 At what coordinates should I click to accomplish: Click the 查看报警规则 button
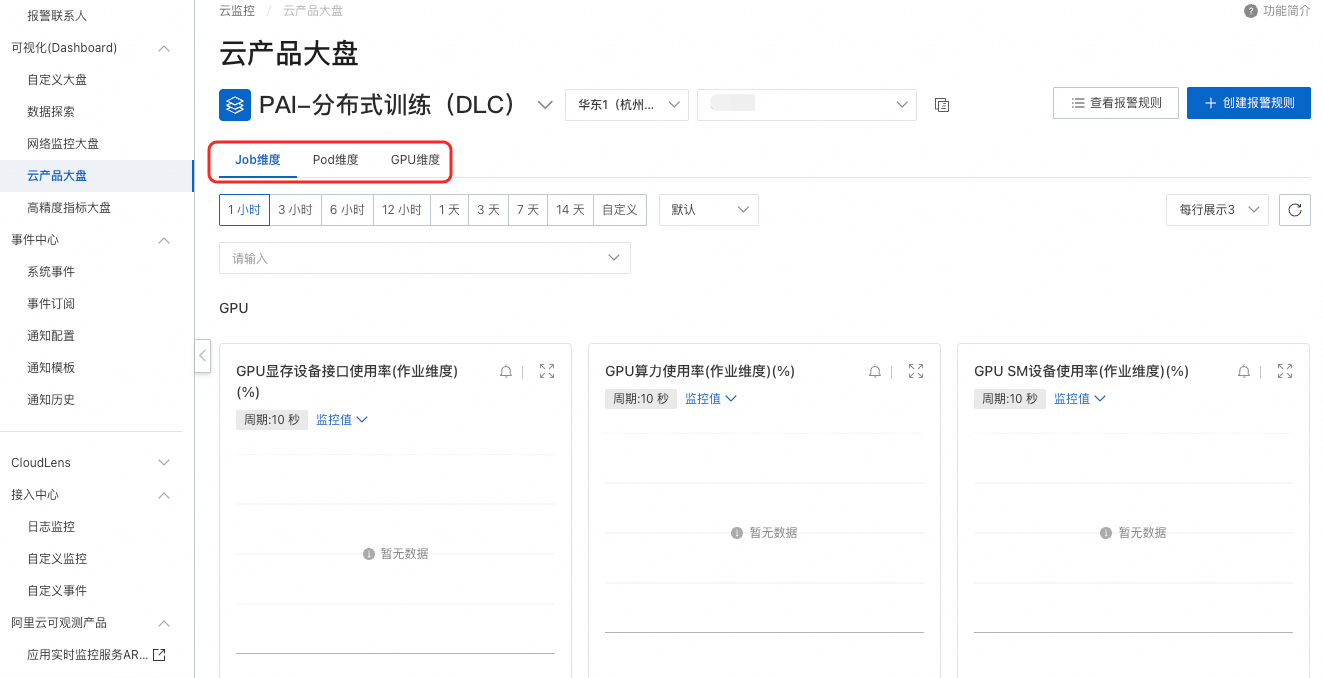(1116, 103)
